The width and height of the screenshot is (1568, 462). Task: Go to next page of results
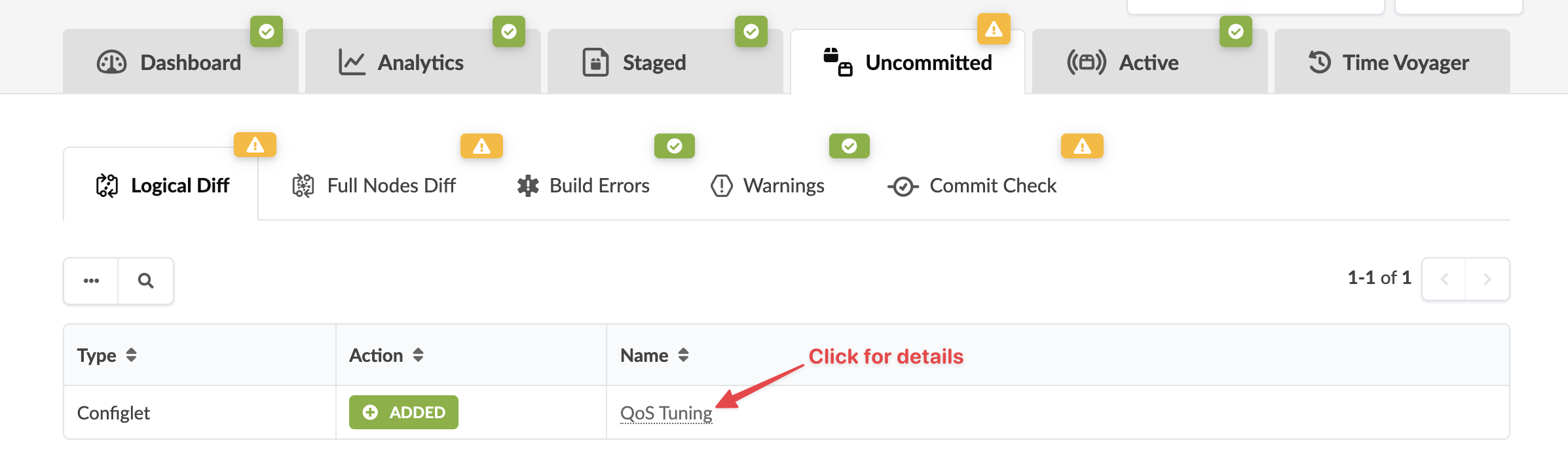(1487, 279)
